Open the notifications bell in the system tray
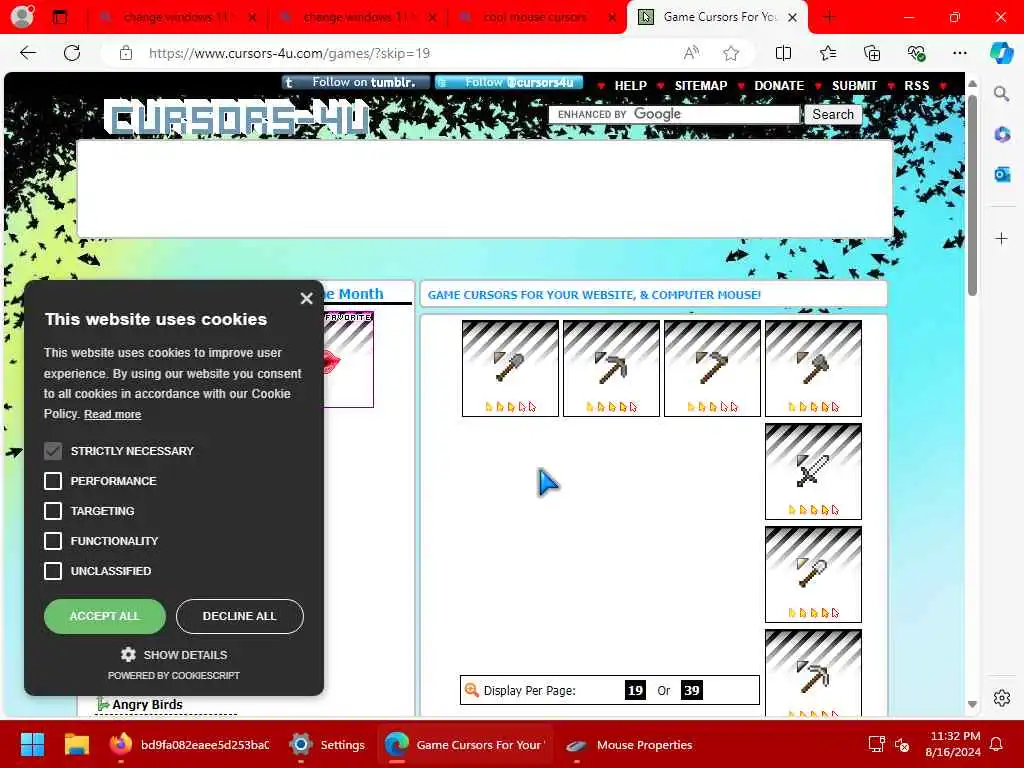 (x=997, y=744)
